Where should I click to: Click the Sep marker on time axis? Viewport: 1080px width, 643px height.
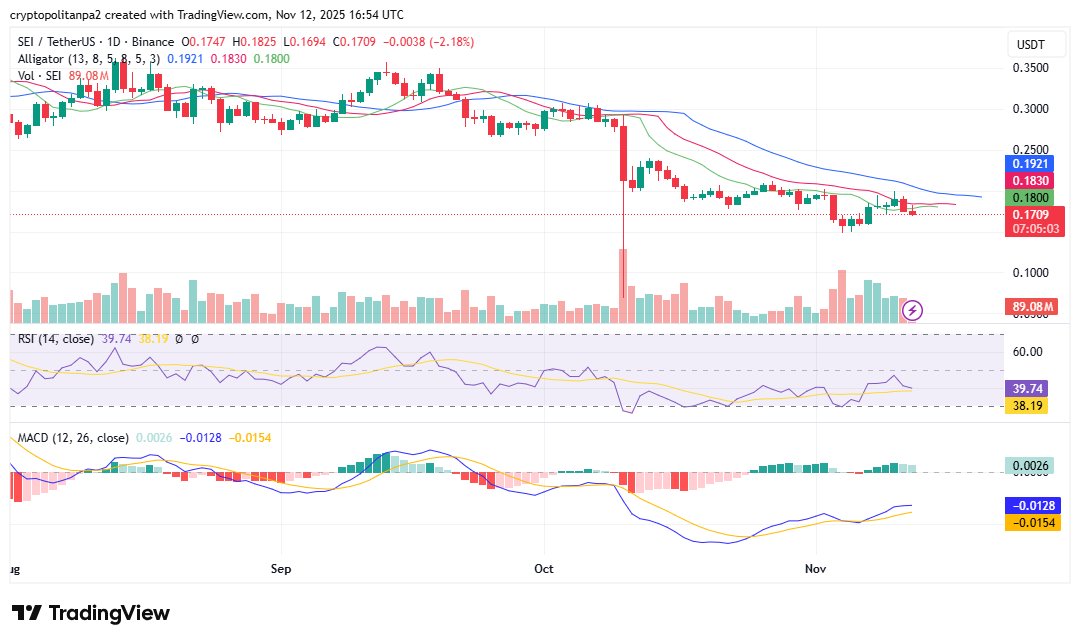(x=280, y=568)
